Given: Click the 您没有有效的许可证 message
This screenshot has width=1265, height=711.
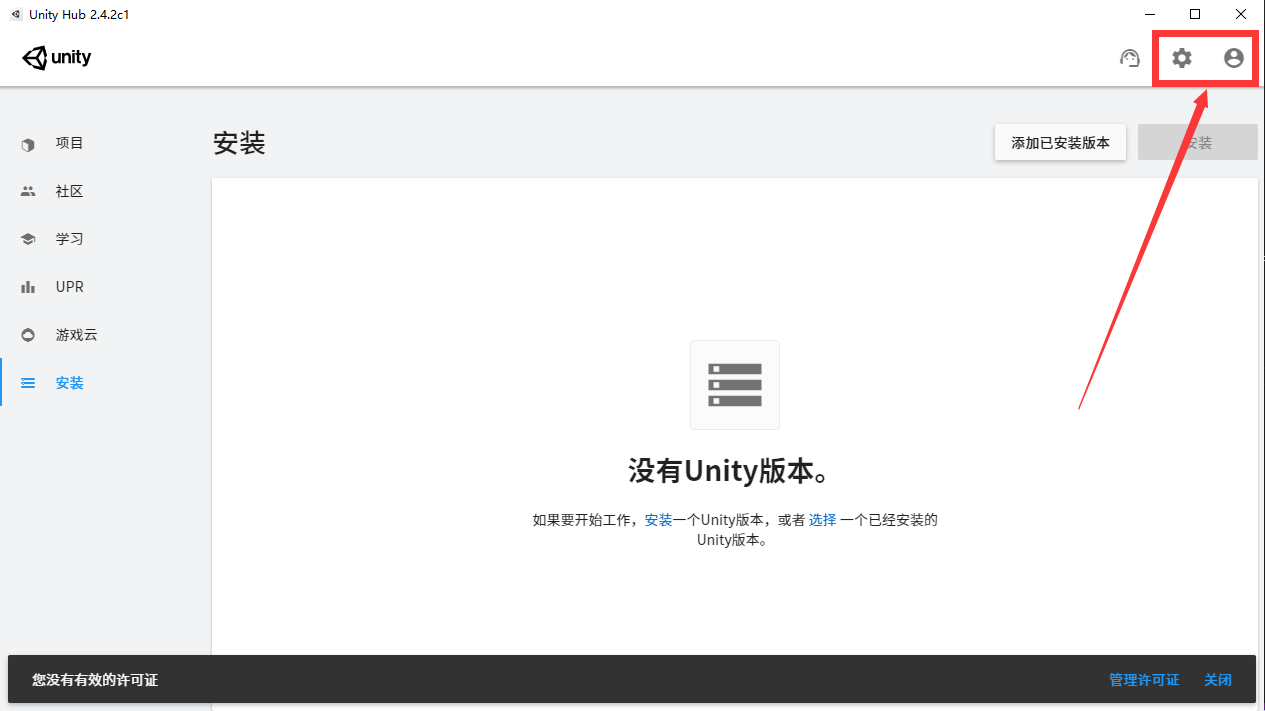Looking at the screenshot, I should [95, 680].
